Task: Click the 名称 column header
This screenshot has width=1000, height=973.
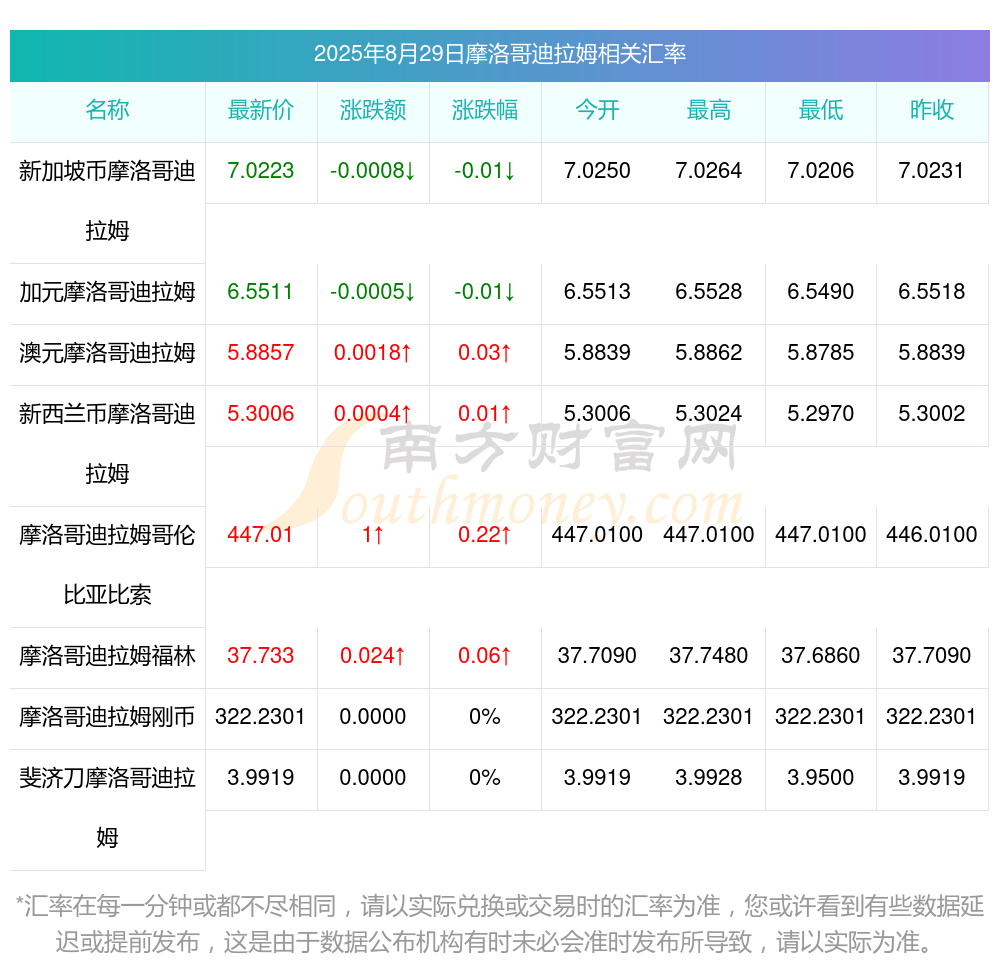Action: click(x=107, y=110)
